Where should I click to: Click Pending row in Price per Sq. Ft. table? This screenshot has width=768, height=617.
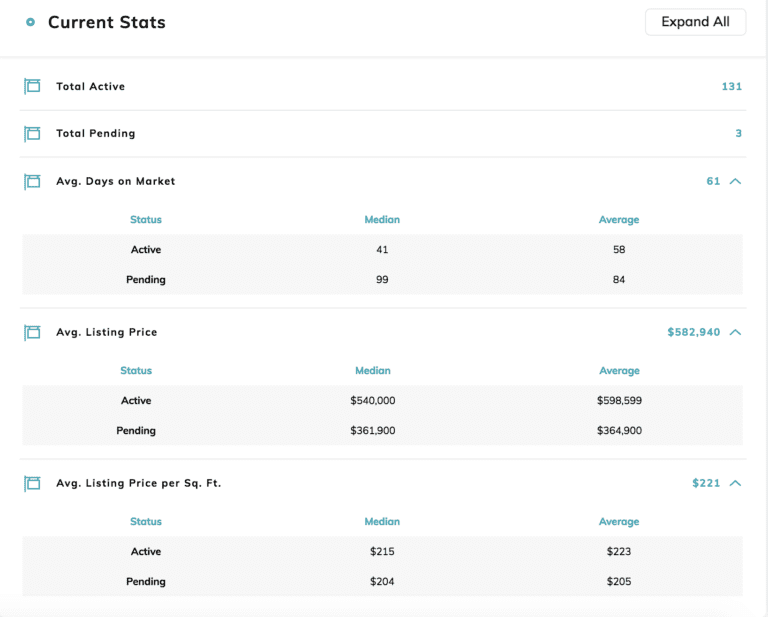tap(382, 581)
